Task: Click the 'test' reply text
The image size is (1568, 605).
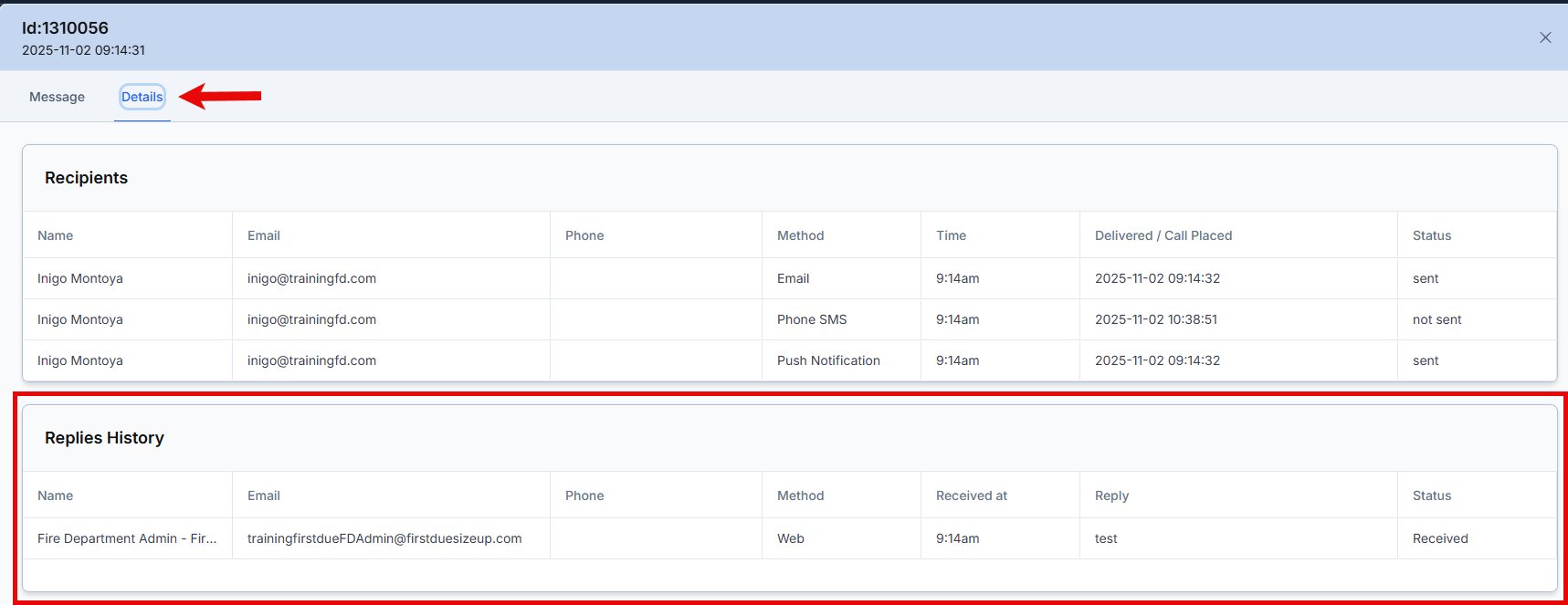Action: 1106,538
